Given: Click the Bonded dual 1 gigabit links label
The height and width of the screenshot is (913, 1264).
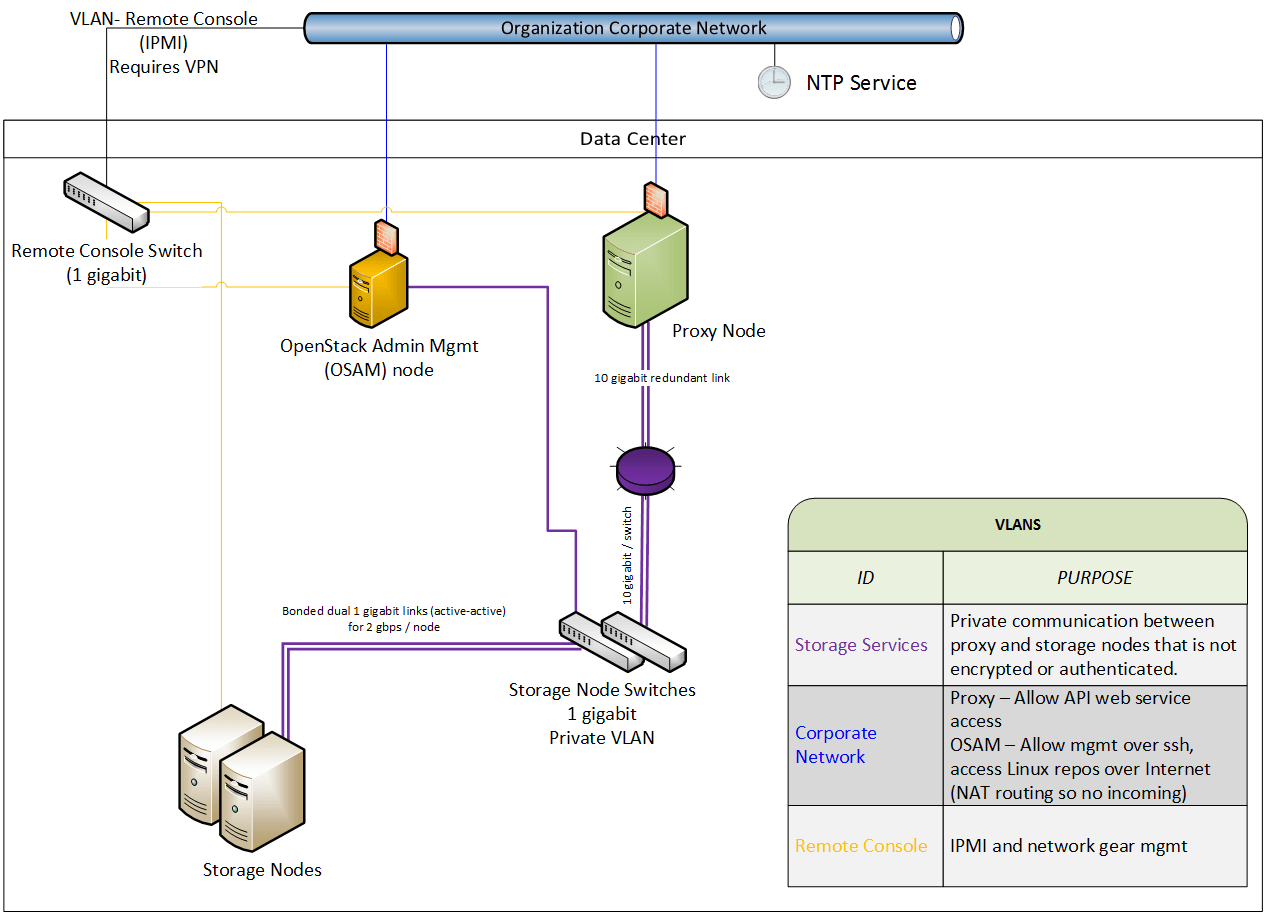Looking at the screenshot, I should point(395,617).
